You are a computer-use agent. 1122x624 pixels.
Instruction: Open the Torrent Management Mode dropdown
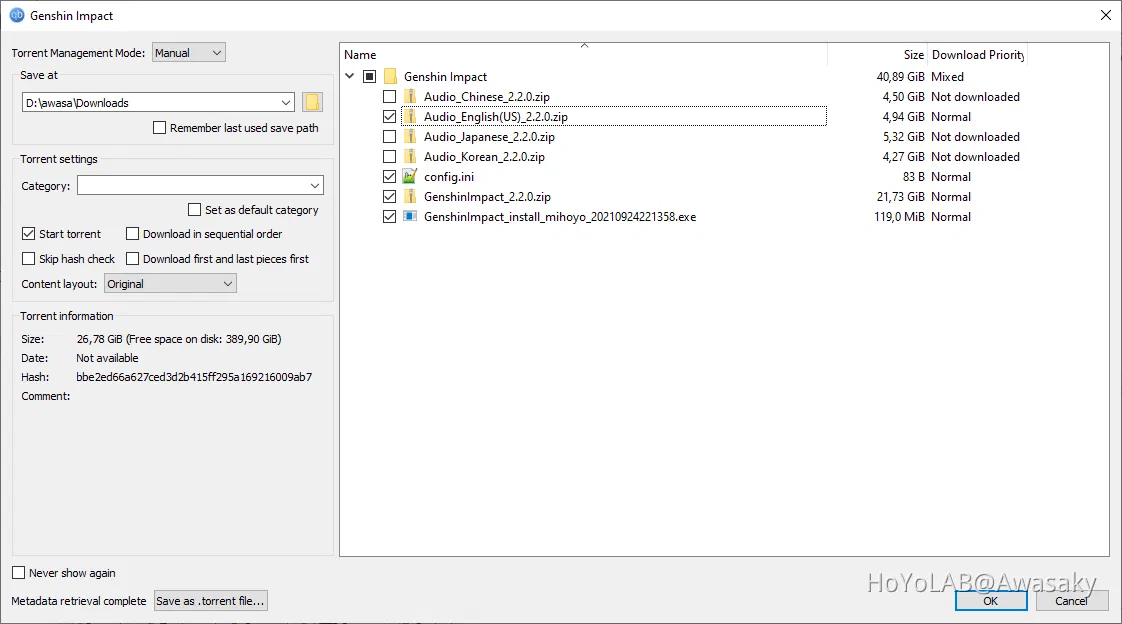(x=189, y=53)
